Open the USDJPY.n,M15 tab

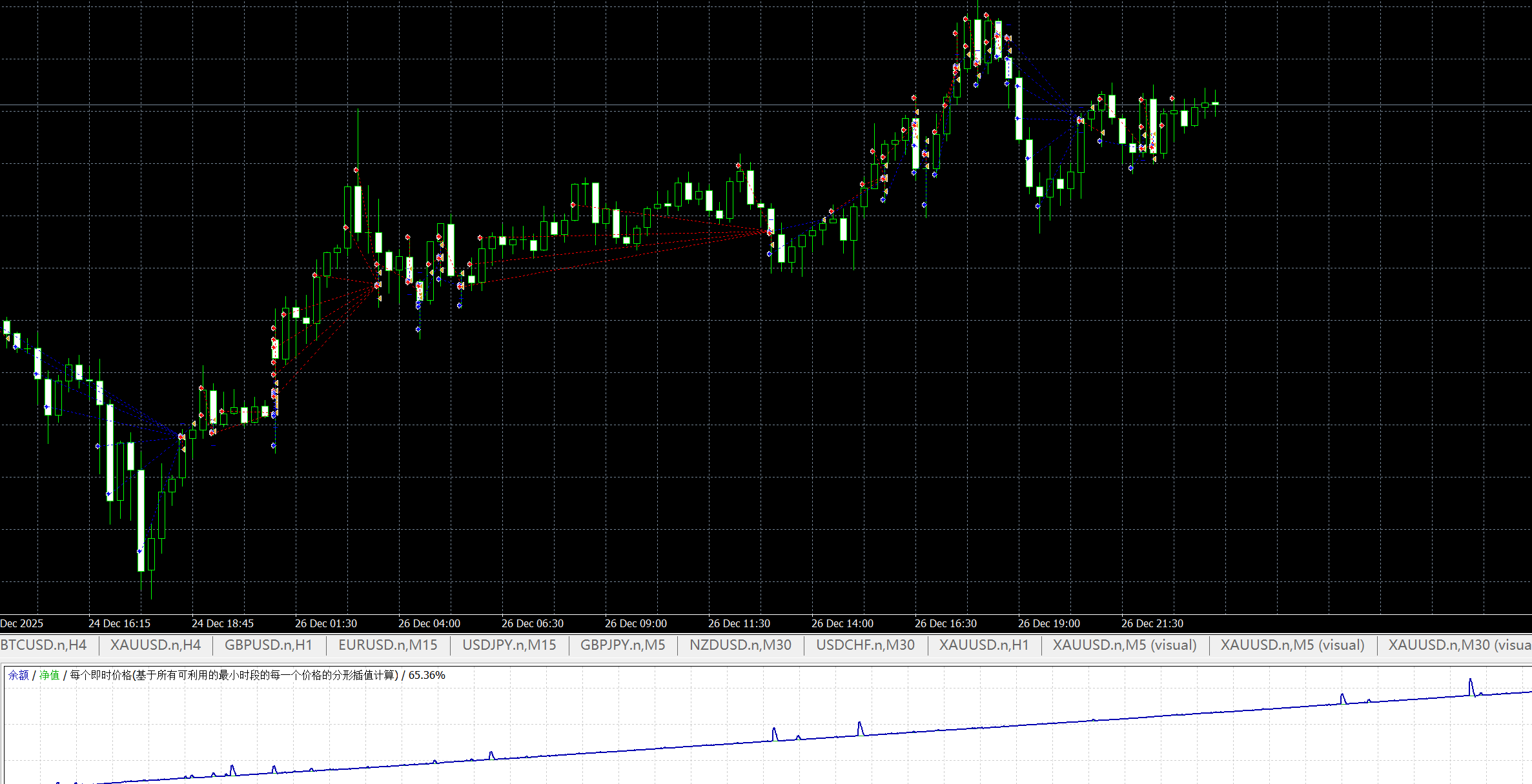(509, 645)
